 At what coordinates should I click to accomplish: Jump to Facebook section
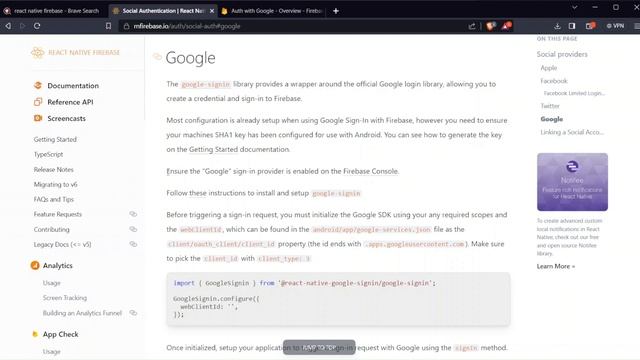click(x=554, y=81)
